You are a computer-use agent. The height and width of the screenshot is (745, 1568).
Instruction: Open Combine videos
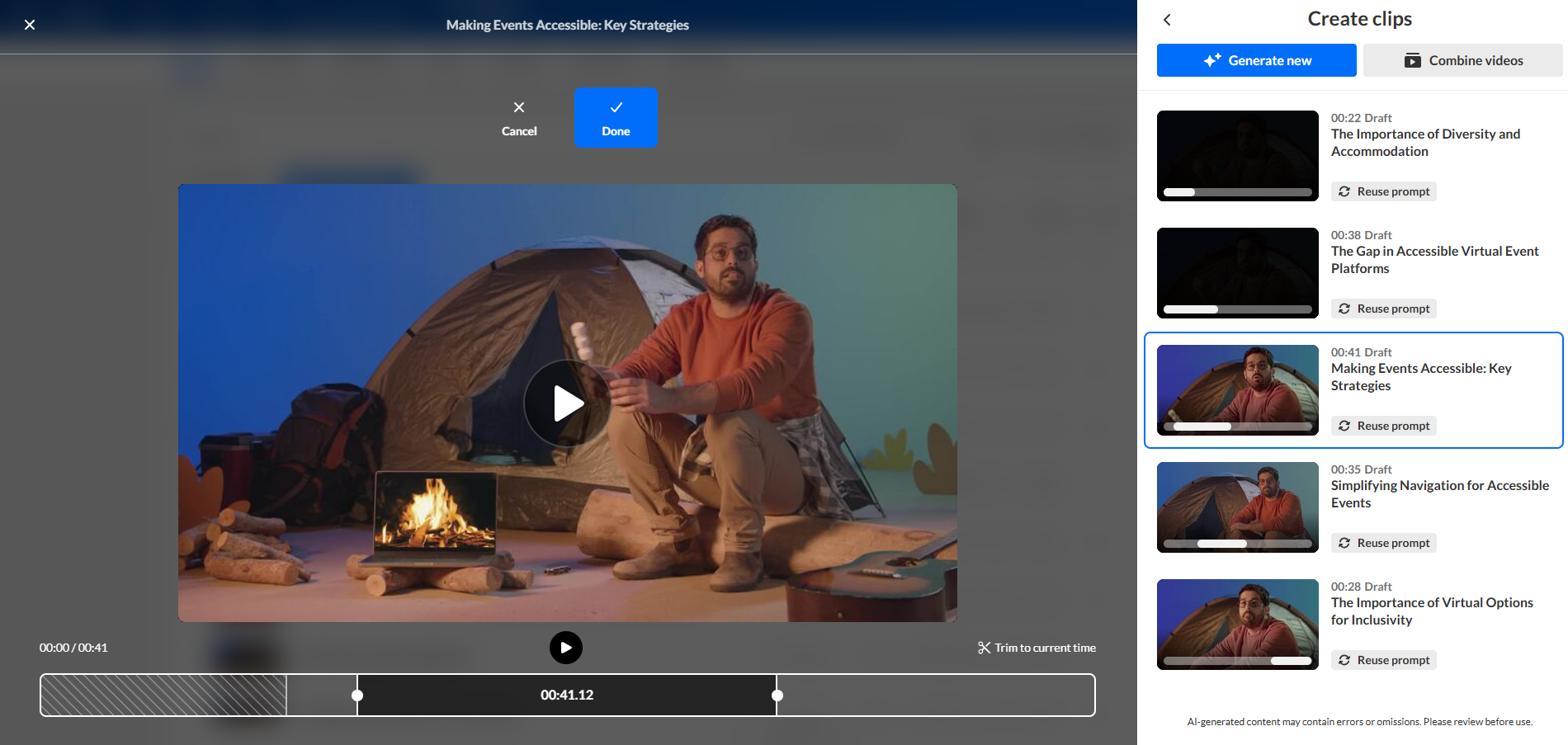(x=1462, y=60)
